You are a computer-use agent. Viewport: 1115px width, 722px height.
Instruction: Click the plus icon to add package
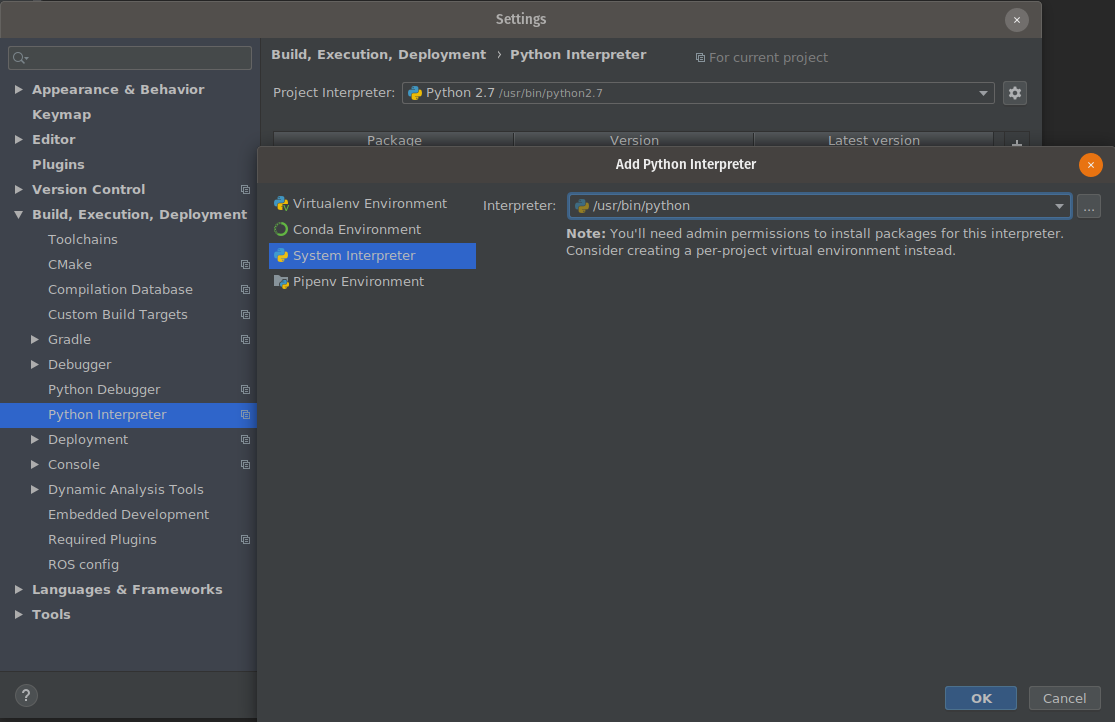click(x=1017, y=143)
